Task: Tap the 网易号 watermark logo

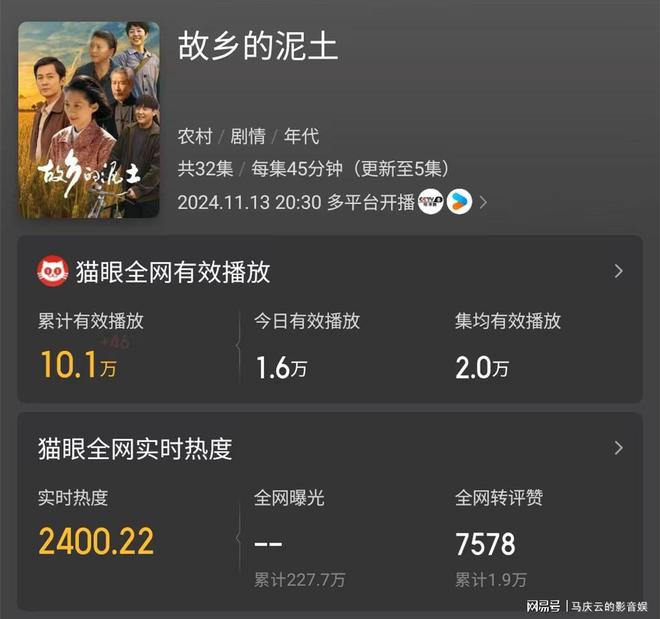Action: (543, 606)
